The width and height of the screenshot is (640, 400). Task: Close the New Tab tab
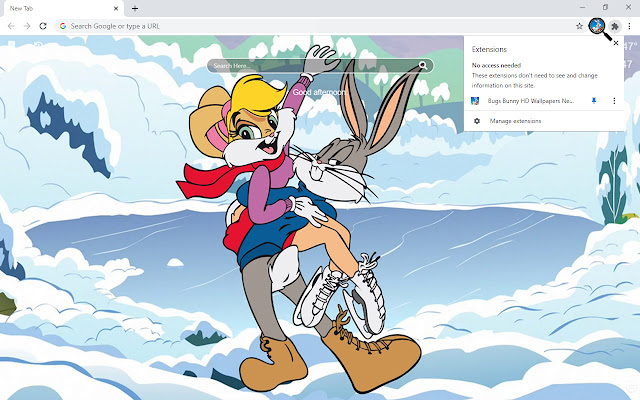116,8
